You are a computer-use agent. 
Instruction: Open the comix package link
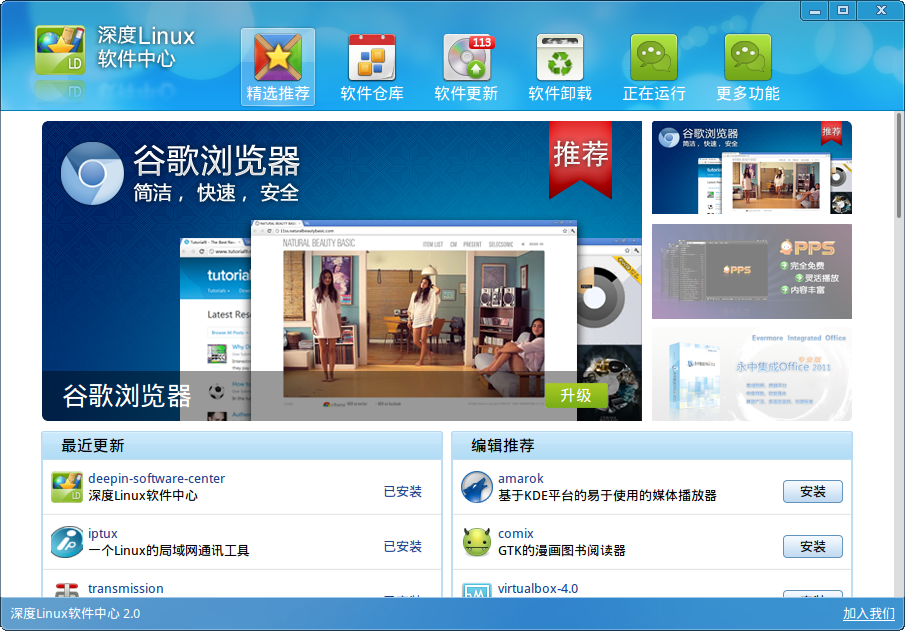[516, 533]
